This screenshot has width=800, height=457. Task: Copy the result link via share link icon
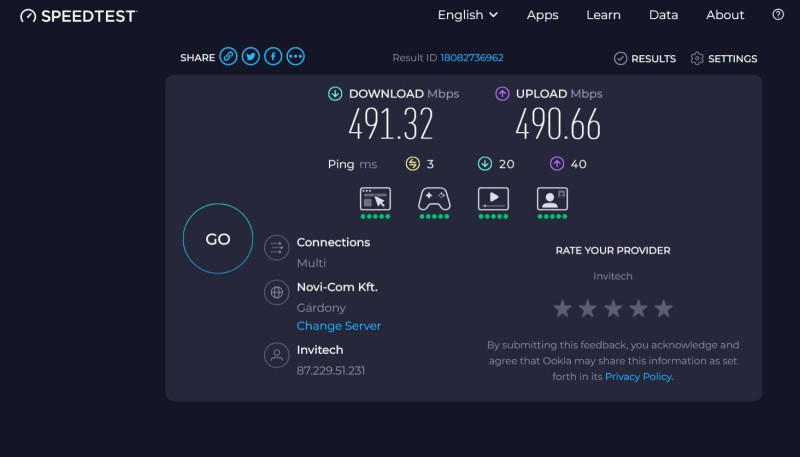click(228, 57)
